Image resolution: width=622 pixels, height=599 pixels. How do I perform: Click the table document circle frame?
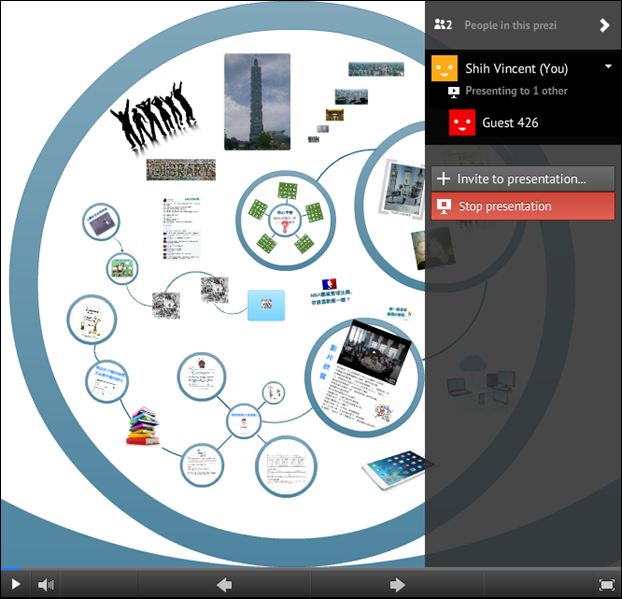pyautogui.click(x=286, y=466)
